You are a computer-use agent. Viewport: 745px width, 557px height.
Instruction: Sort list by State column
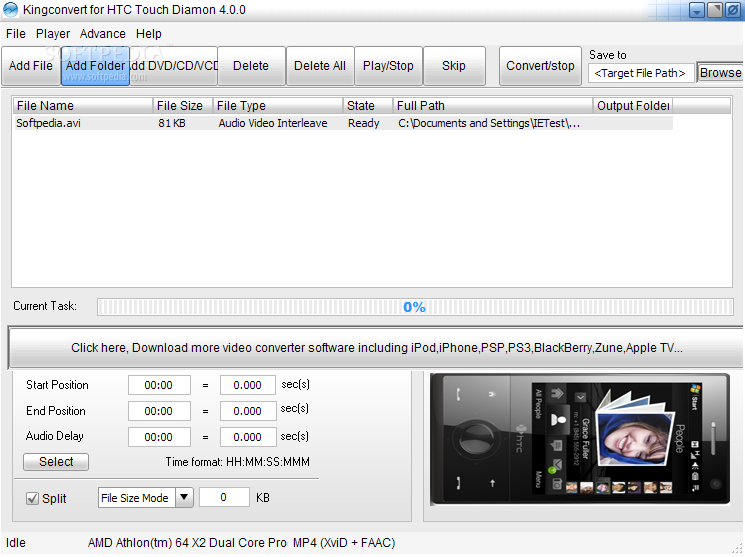[368, 106]
